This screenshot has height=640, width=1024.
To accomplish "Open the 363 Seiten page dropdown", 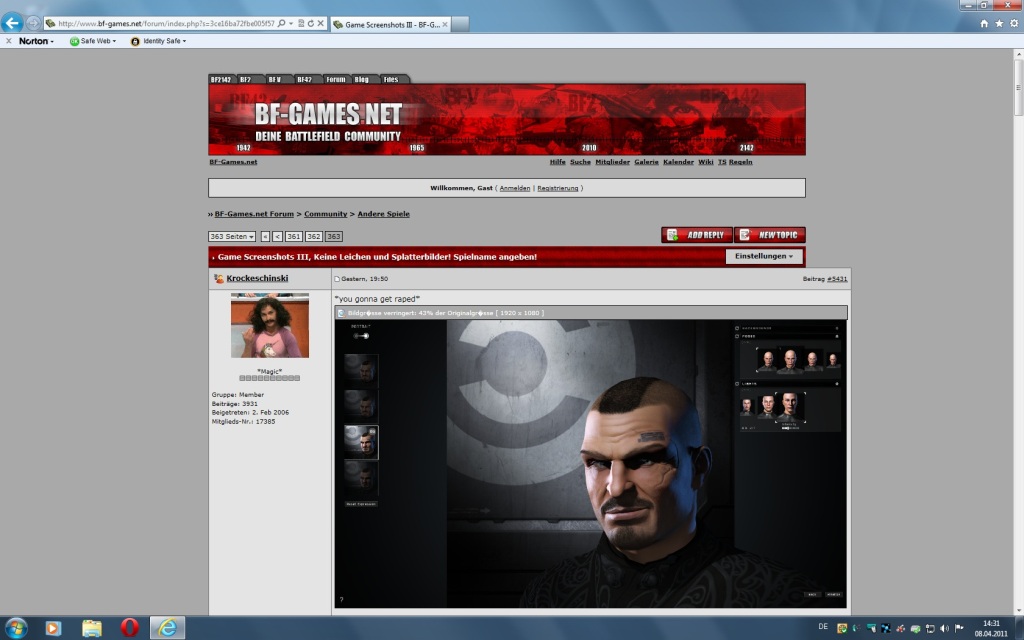I will tap(232, 236).
